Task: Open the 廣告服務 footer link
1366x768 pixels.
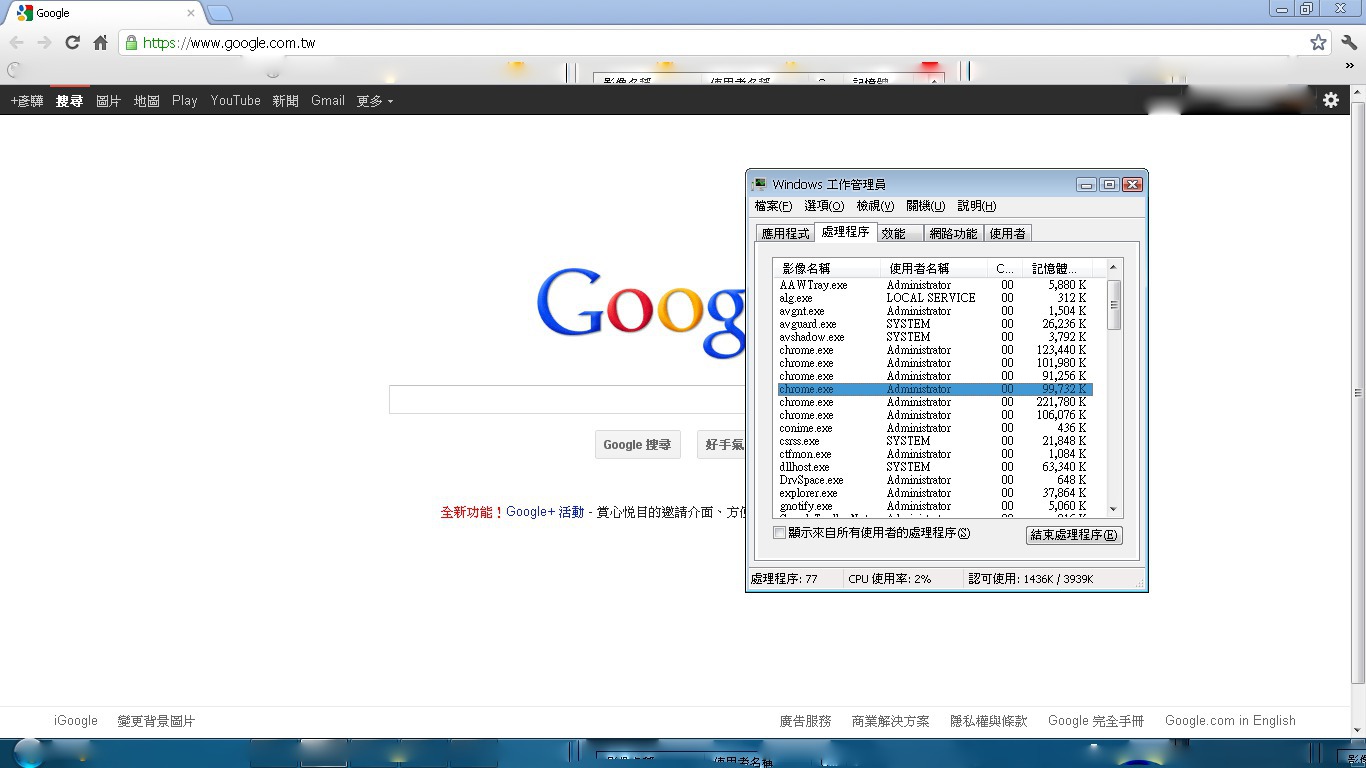Action: [806, 721]
